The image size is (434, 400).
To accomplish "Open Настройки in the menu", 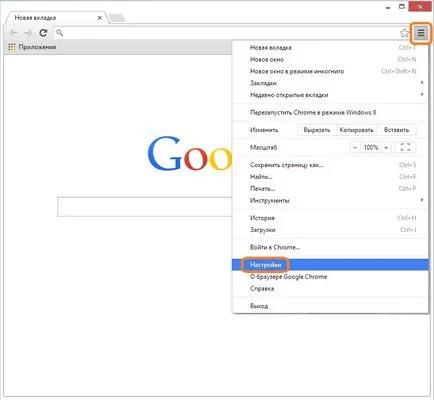I will (x=330, y=265).
